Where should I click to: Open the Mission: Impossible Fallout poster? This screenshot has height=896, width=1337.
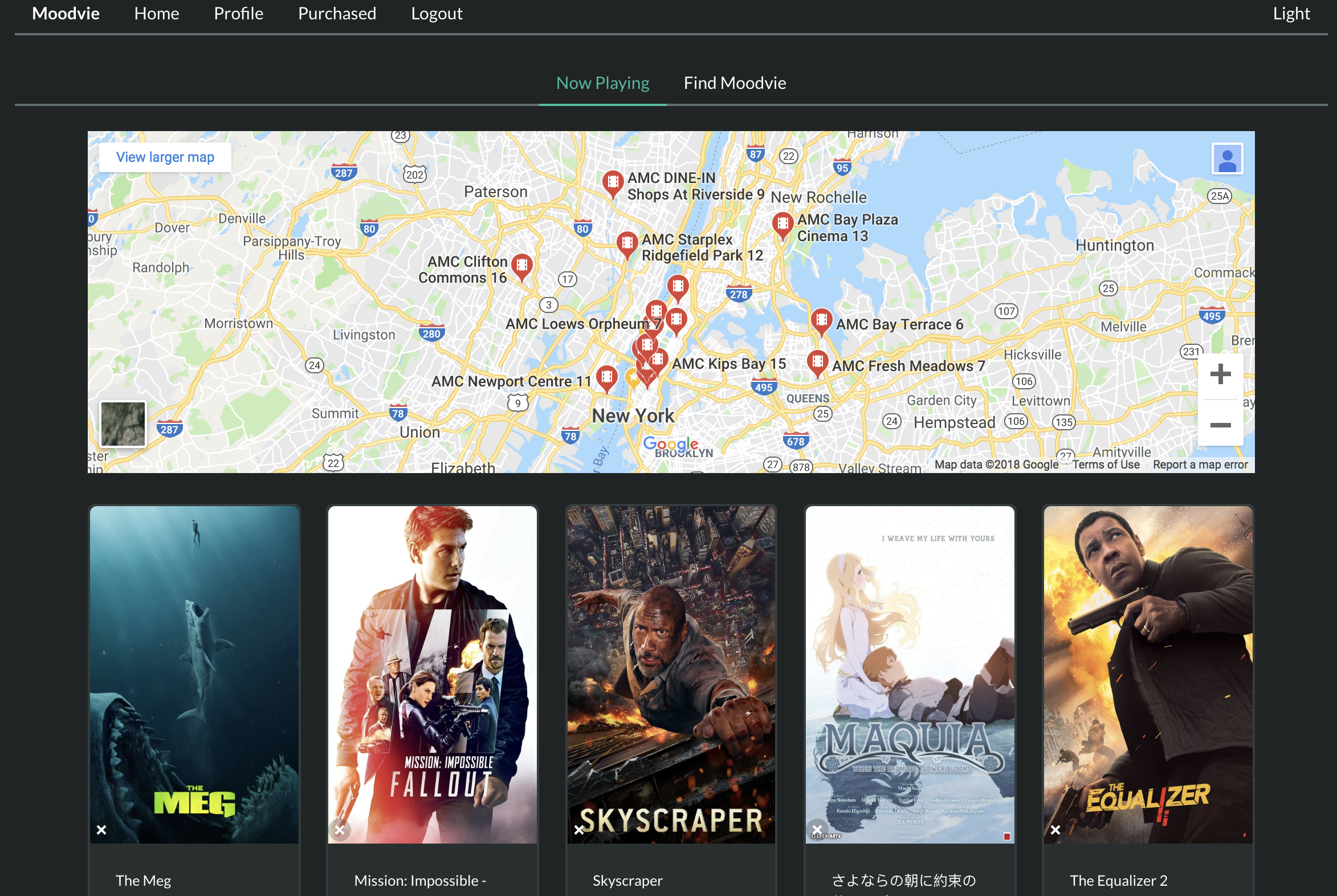433,674
